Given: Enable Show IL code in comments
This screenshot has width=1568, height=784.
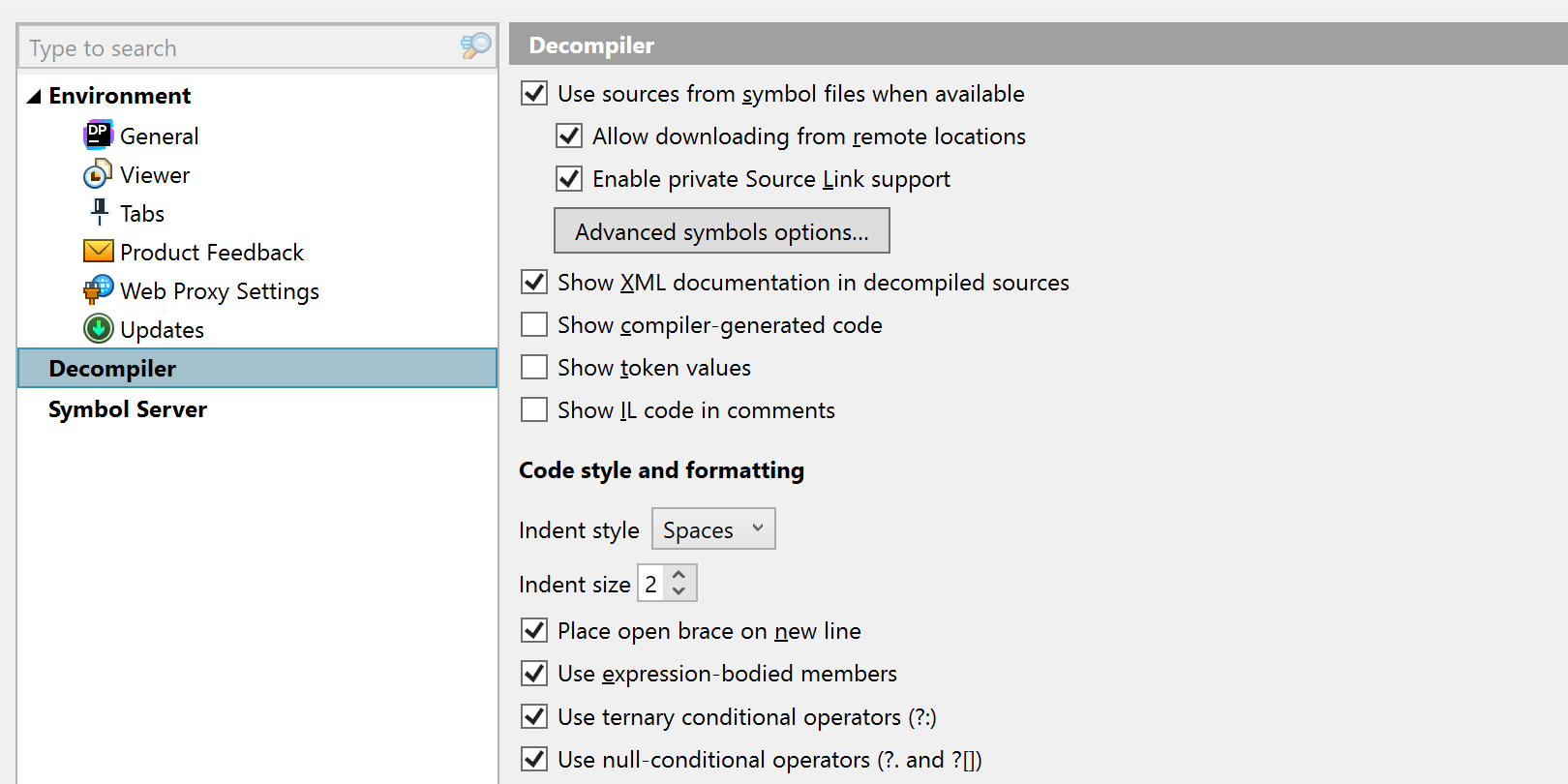Looking at the screenshot, I should (534, 409).
